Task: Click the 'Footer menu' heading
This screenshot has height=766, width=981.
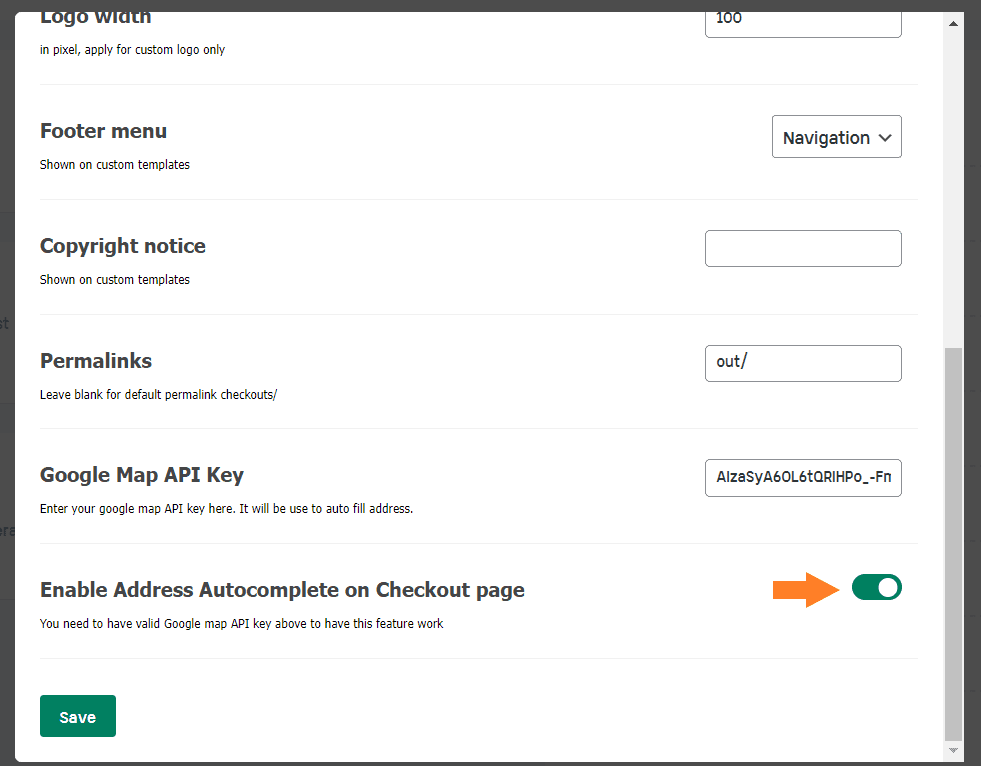Action: click(103, 131)
